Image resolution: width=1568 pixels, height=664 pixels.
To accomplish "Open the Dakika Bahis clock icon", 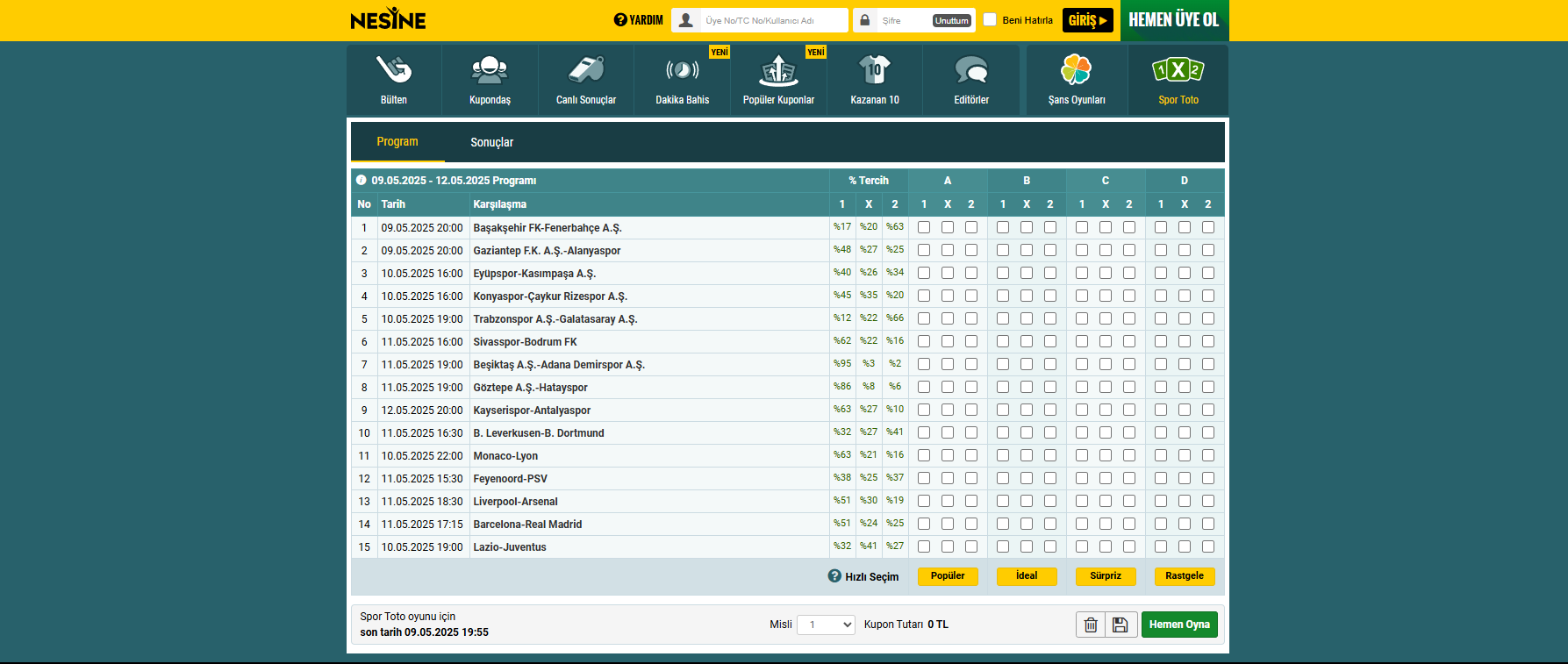I will [x=683, y=69].
